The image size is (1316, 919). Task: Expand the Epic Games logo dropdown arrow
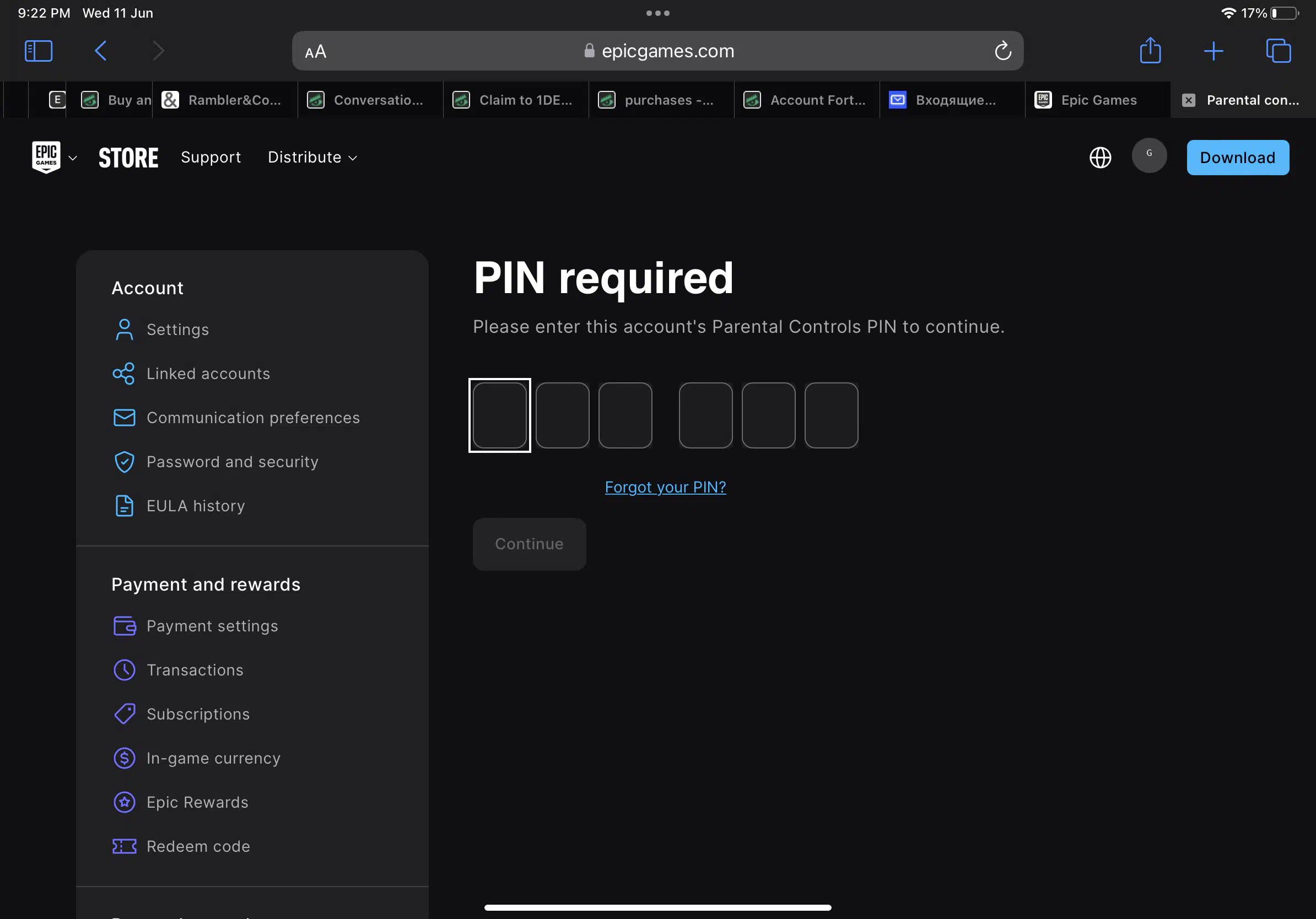pos(73,158)
